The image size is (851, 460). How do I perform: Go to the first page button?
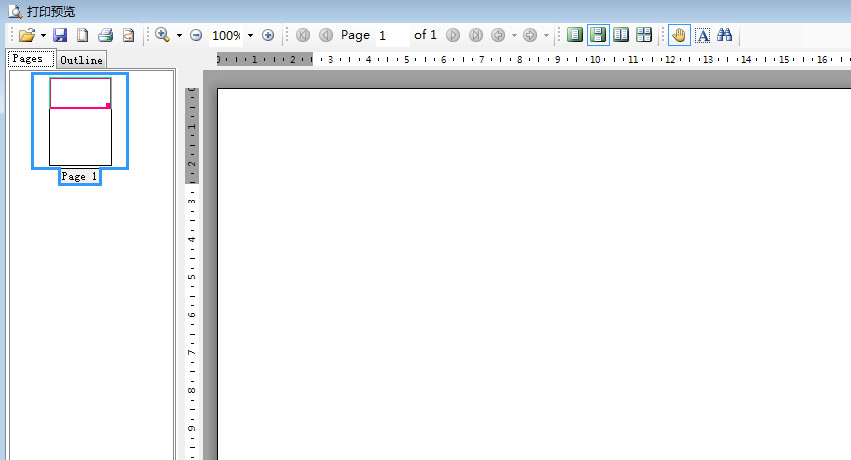coord(303,35)
